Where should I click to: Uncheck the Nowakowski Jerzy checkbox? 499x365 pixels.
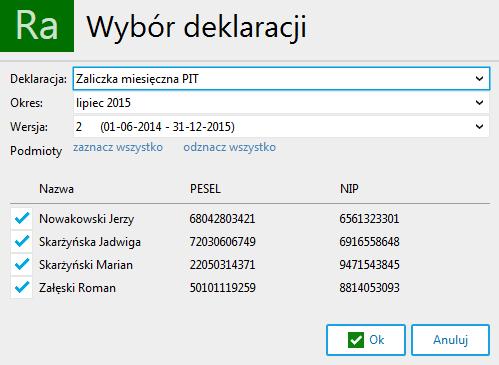tap(22, 219)
